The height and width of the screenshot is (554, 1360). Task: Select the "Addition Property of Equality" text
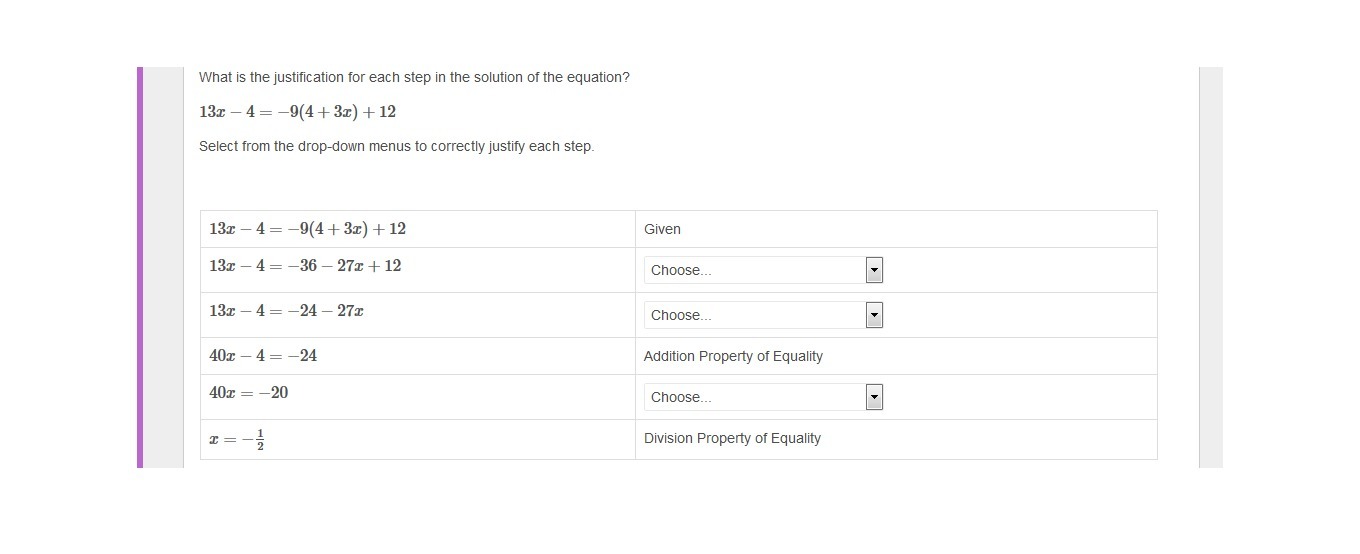(x=733, y=356)
